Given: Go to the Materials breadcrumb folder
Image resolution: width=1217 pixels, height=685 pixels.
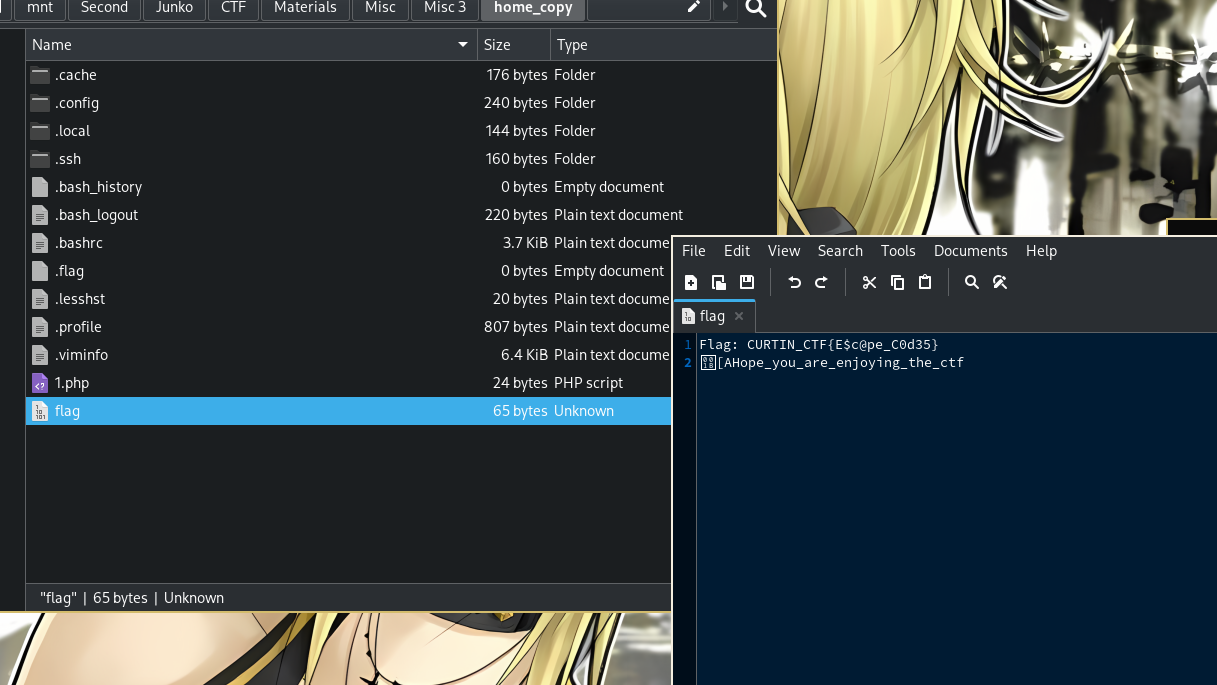Looking at the screenshot, I should point(306,8).
